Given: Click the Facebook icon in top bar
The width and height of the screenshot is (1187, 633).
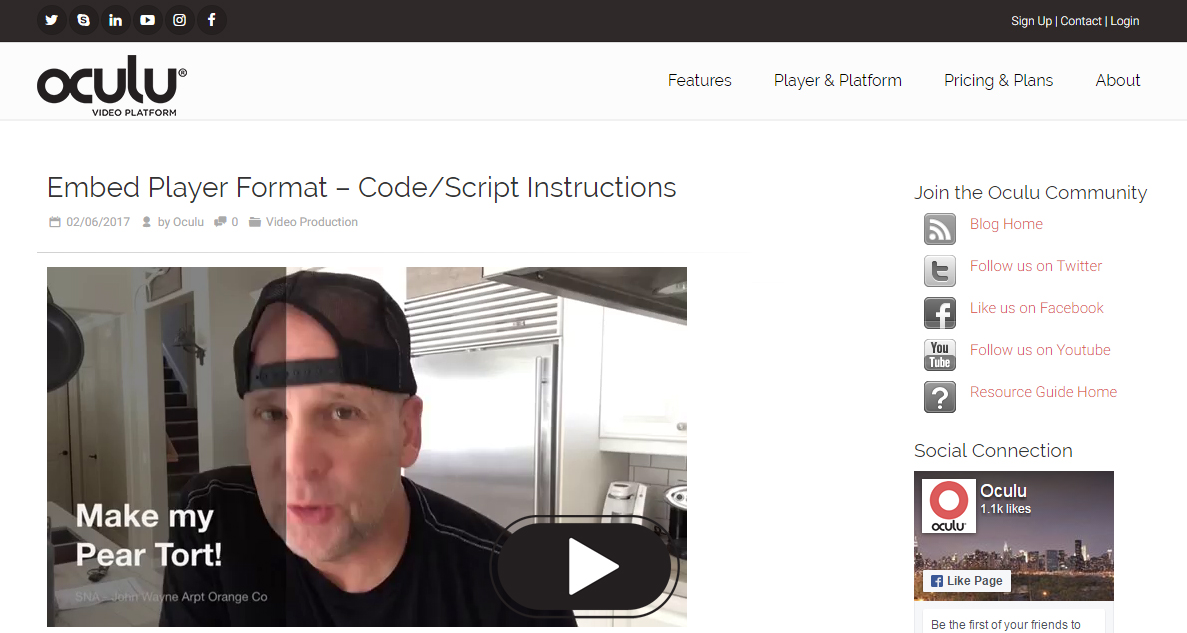Looking at the screenshot, I should pos(212,20).
